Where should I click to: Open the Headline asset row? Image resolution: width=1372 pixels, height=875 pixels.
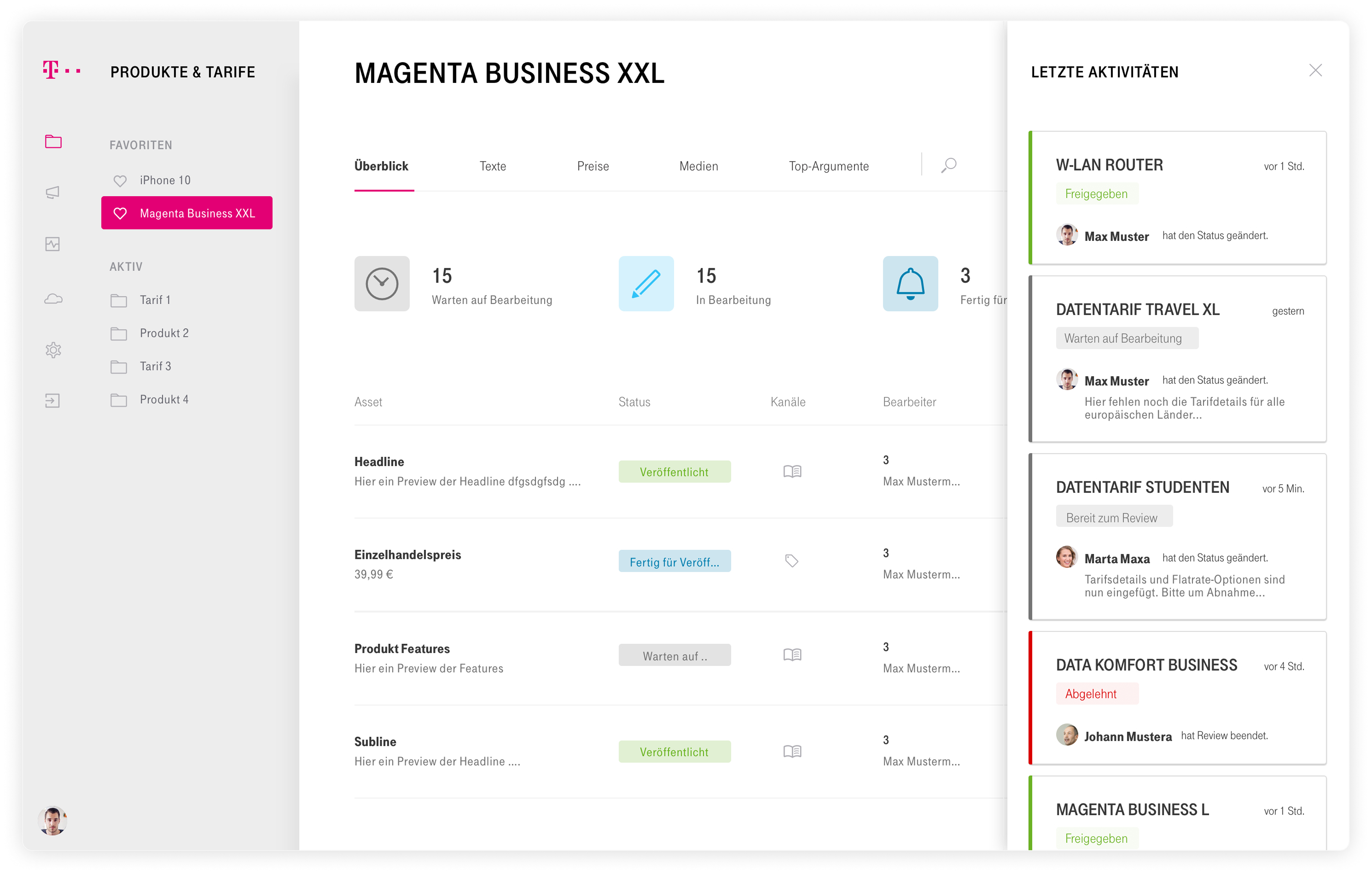(680, 471)
